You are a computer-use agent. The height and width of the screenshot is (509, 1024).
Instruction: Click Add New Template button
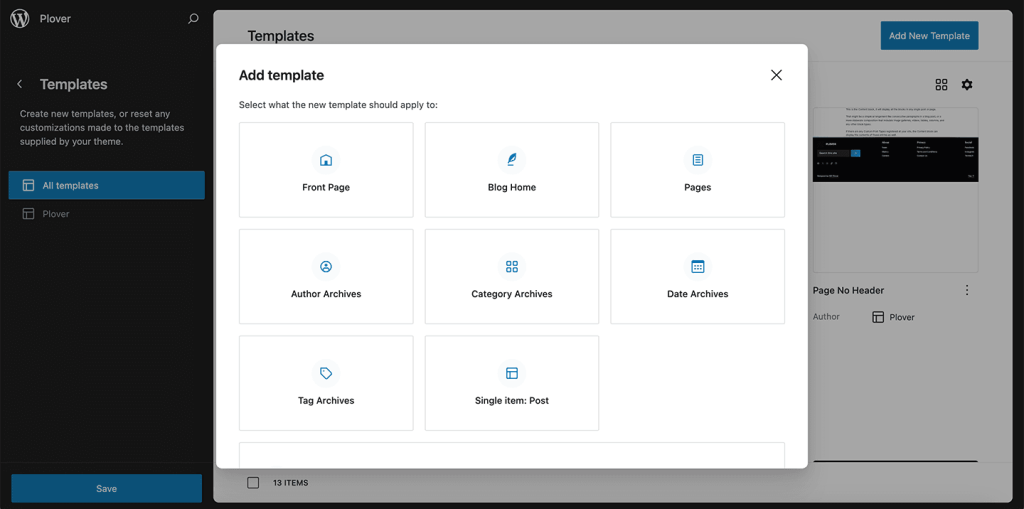click(x=929, y=36)
